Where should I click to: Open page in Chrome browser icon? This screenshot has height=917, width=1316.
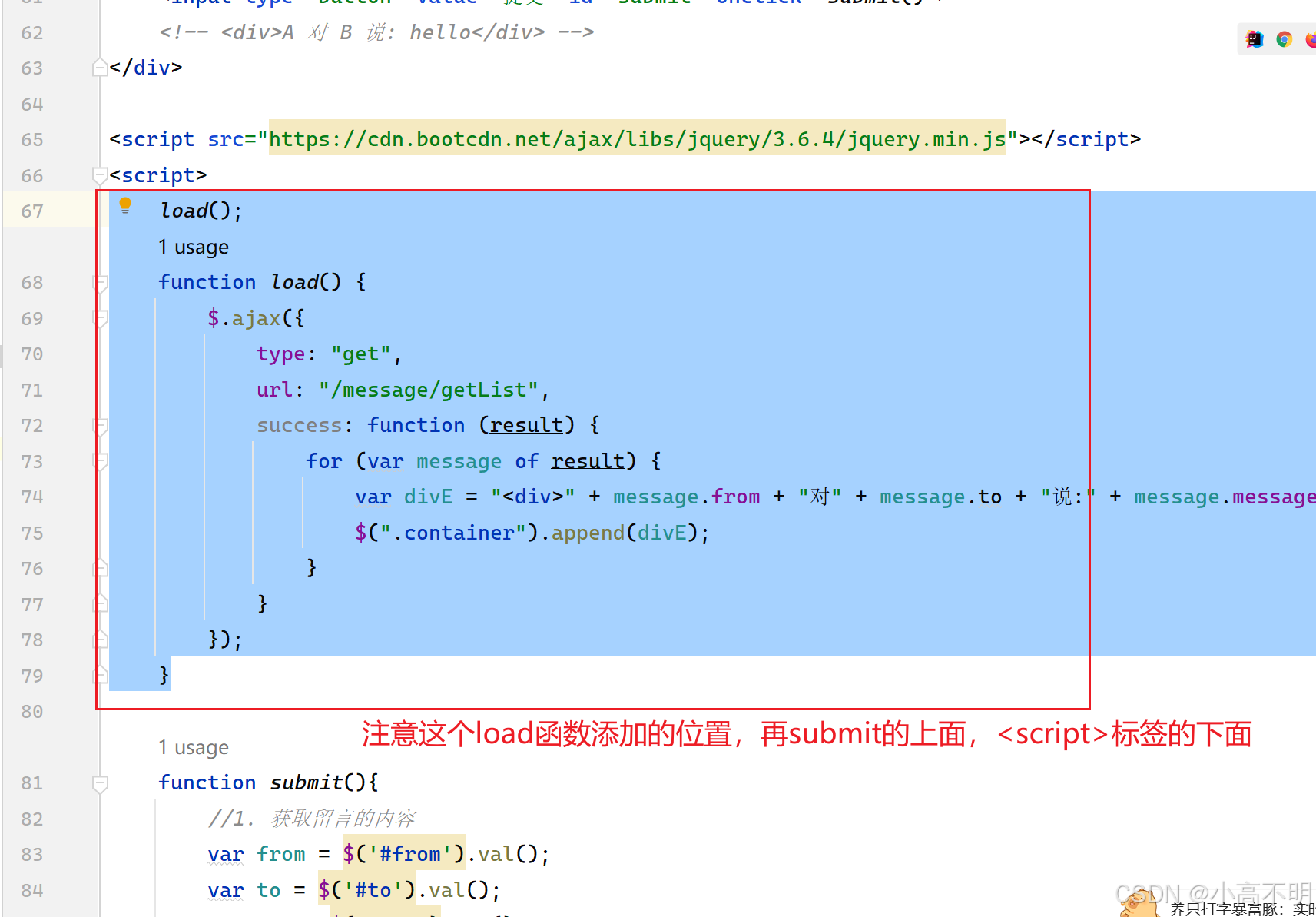click(x=1284, y=39)
